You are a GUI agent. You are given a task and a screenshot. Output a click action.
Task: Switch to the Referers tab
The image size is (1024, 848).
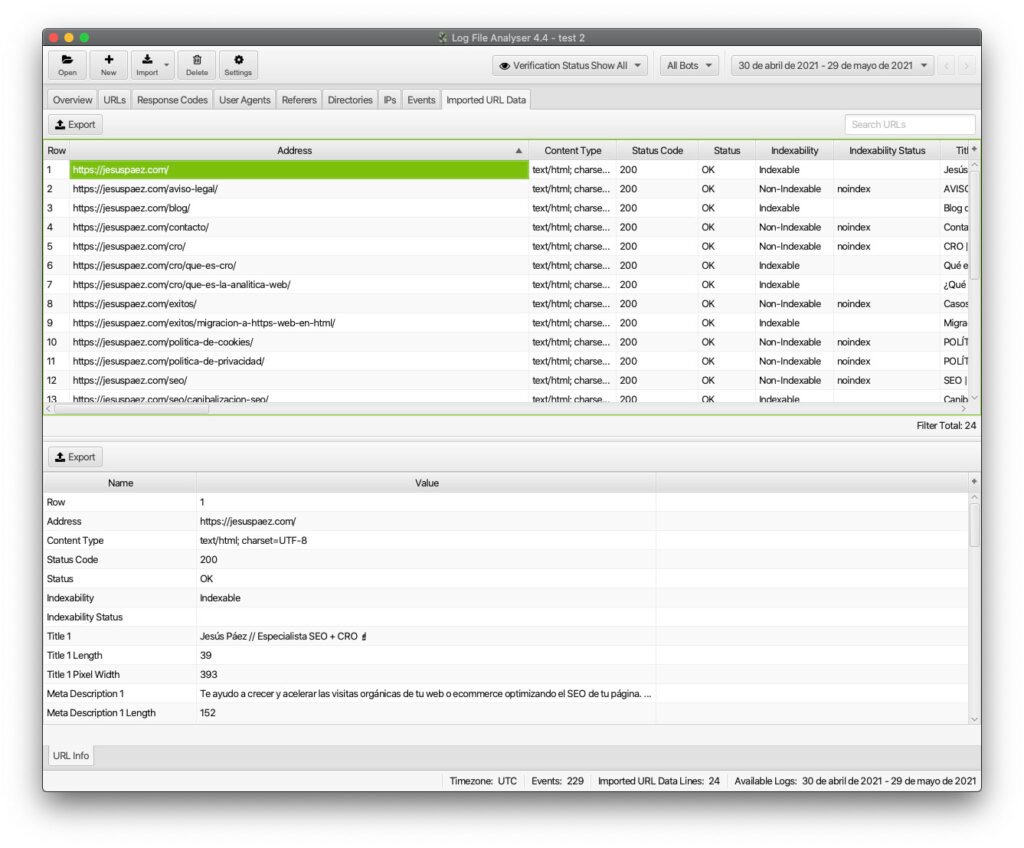click(299, 100)
